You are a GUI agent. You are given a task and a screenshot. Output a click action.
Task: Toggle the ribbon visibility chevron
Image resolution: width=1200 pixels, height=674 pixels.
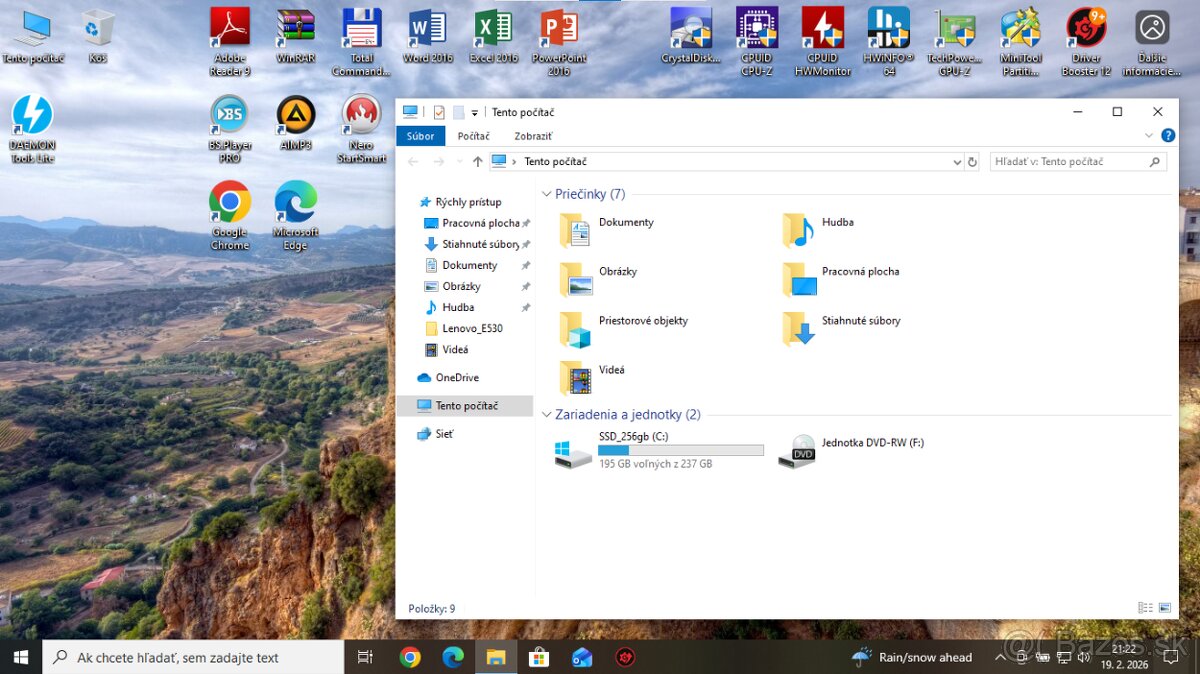[1148, 135]
